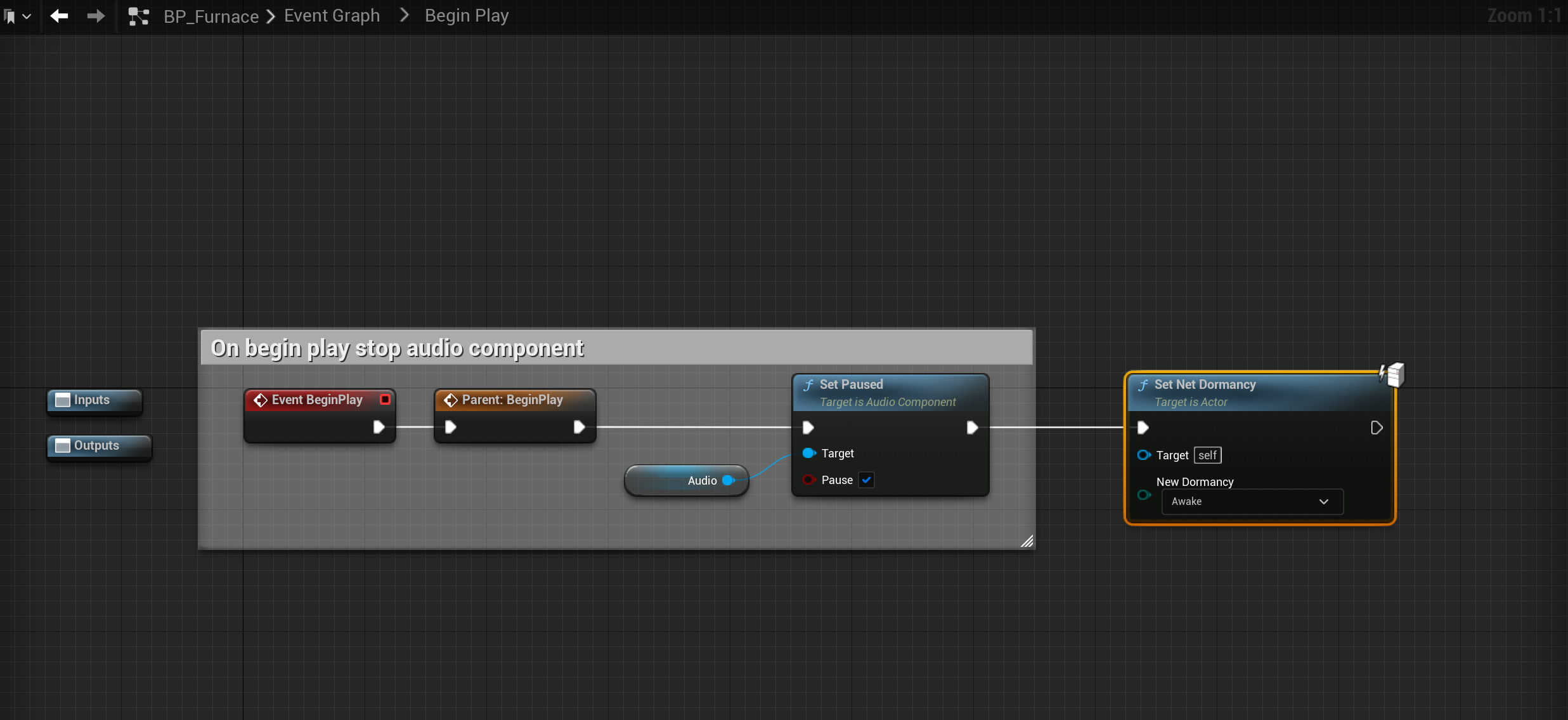The width and height of the screenshot is (1568, 720).
Task: Click the Audio variable output pin
Action: [728, 480]
